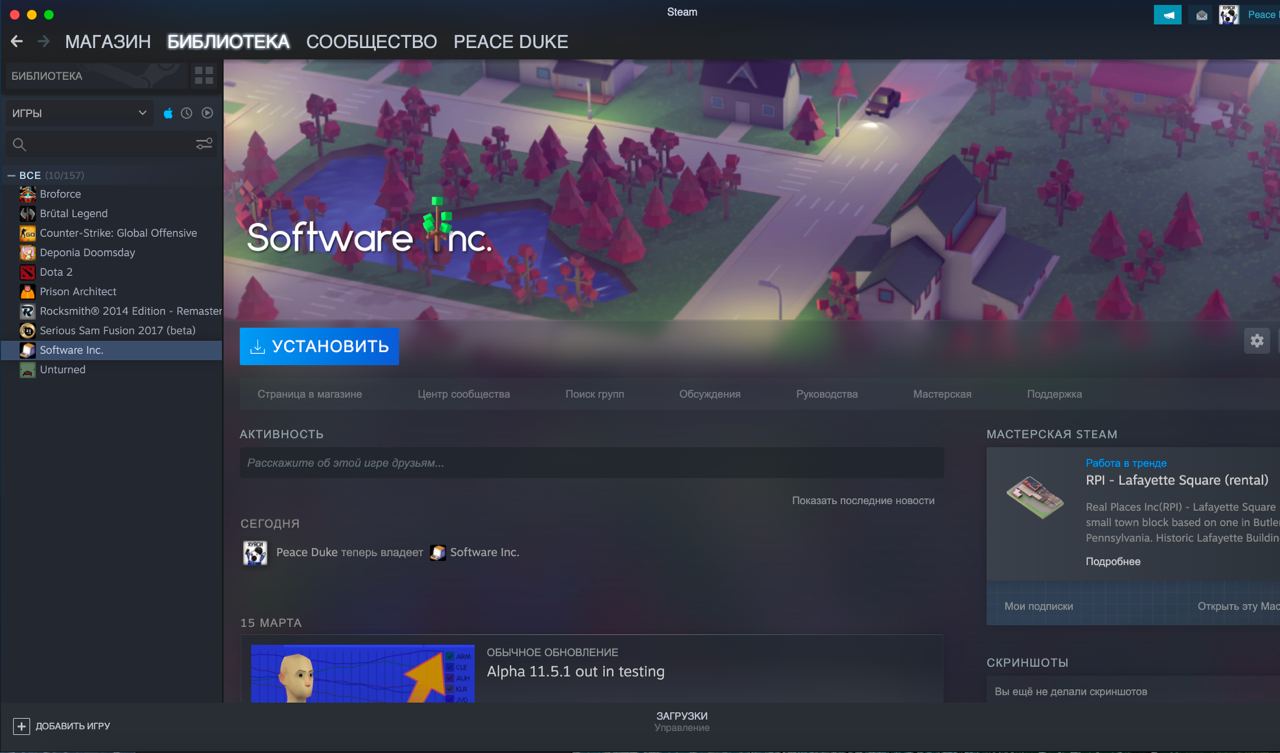
Task: Open advanced filter settings sliders icon
Action: [x=204, y=144]
